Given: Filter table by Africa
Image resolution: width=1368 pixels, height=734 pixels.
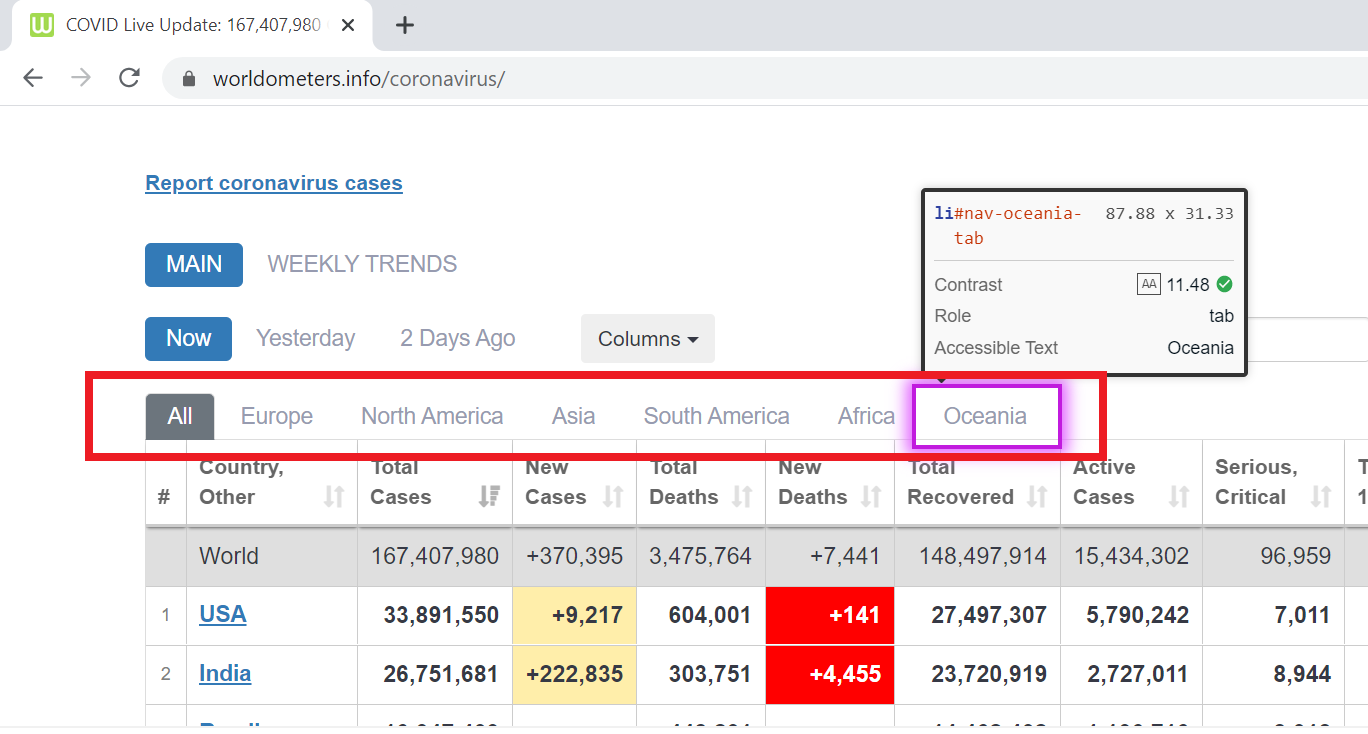Looking at the screenshot, I should coord(866,416).
